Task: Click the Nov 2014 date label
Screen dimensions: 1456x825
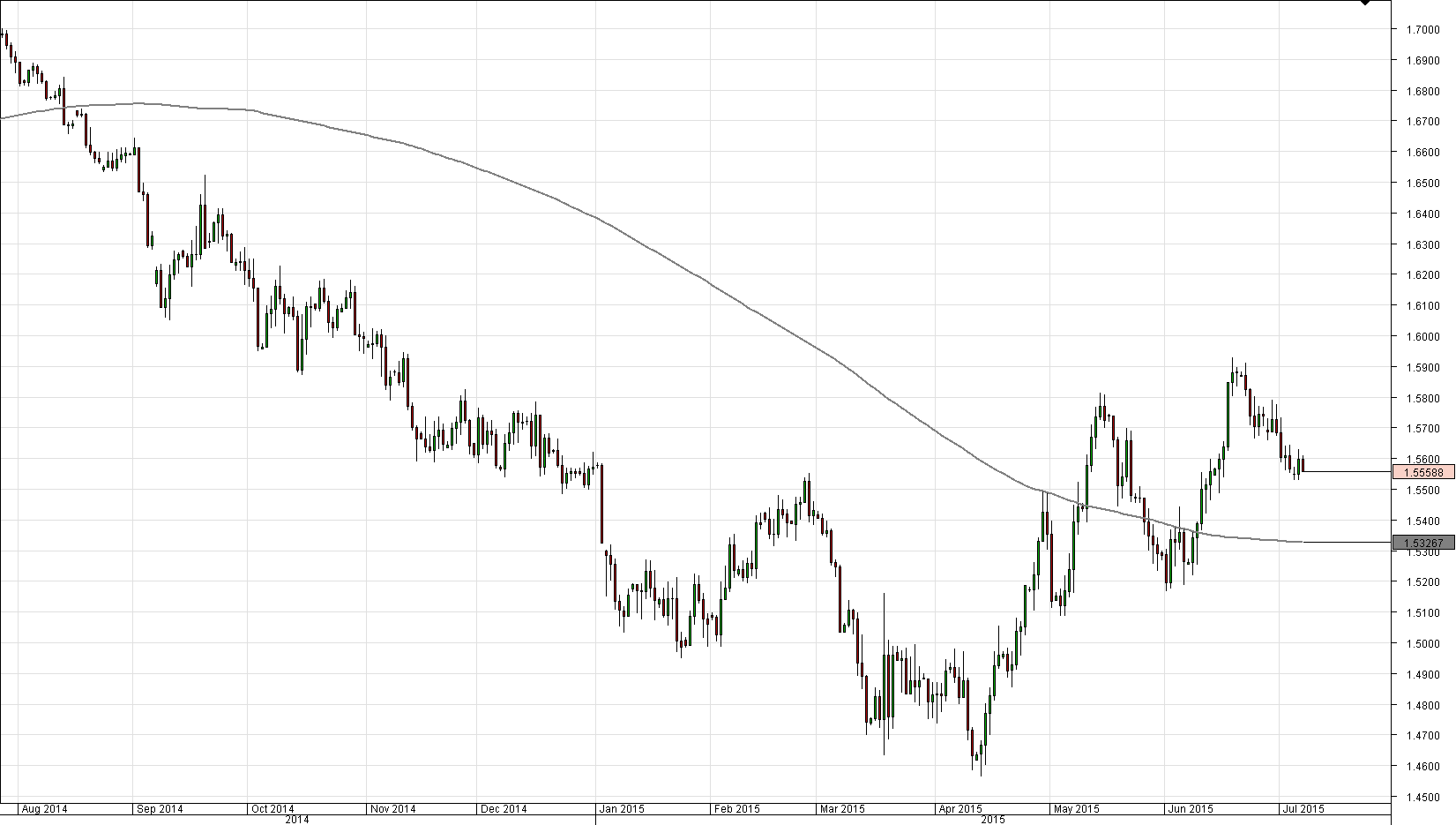Action: click(x=392, y=808)
